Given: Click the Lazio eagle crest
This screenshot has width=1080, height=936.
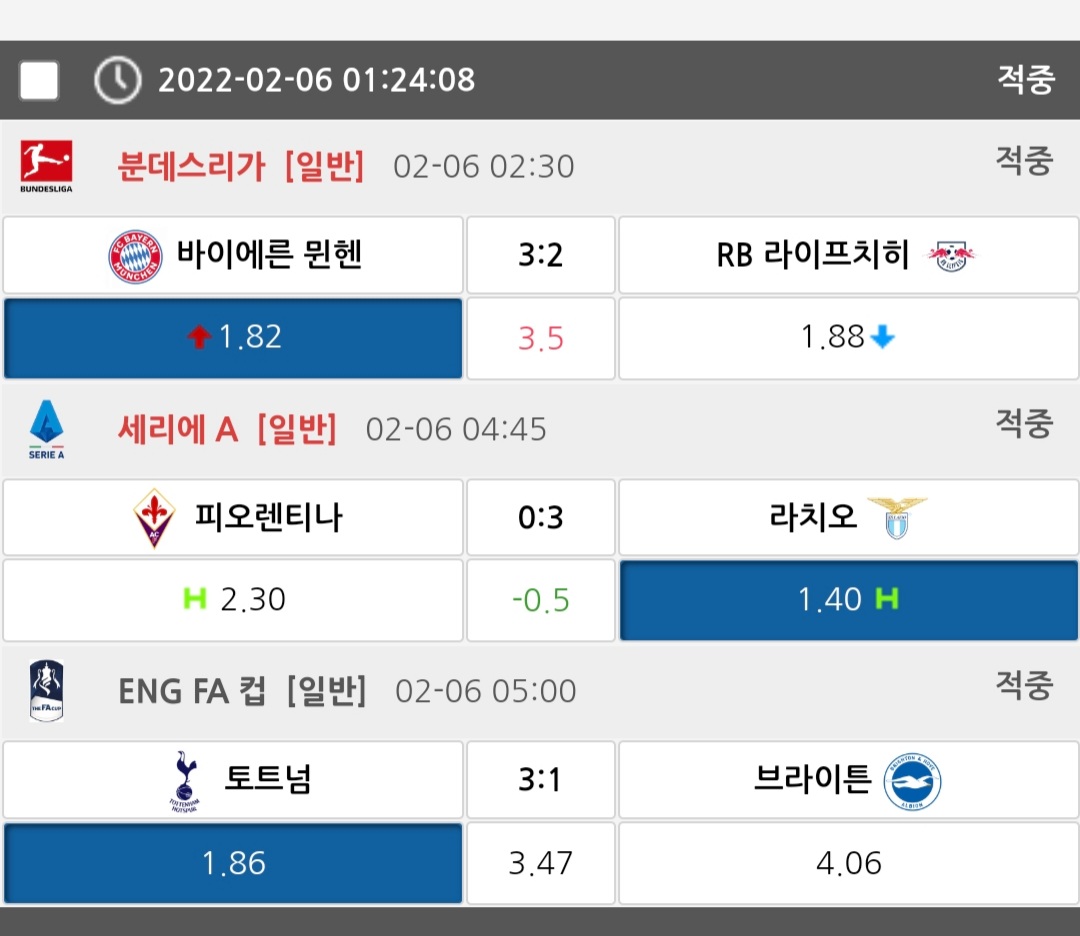Looking at the screenshot, I should tap(896, 518).
